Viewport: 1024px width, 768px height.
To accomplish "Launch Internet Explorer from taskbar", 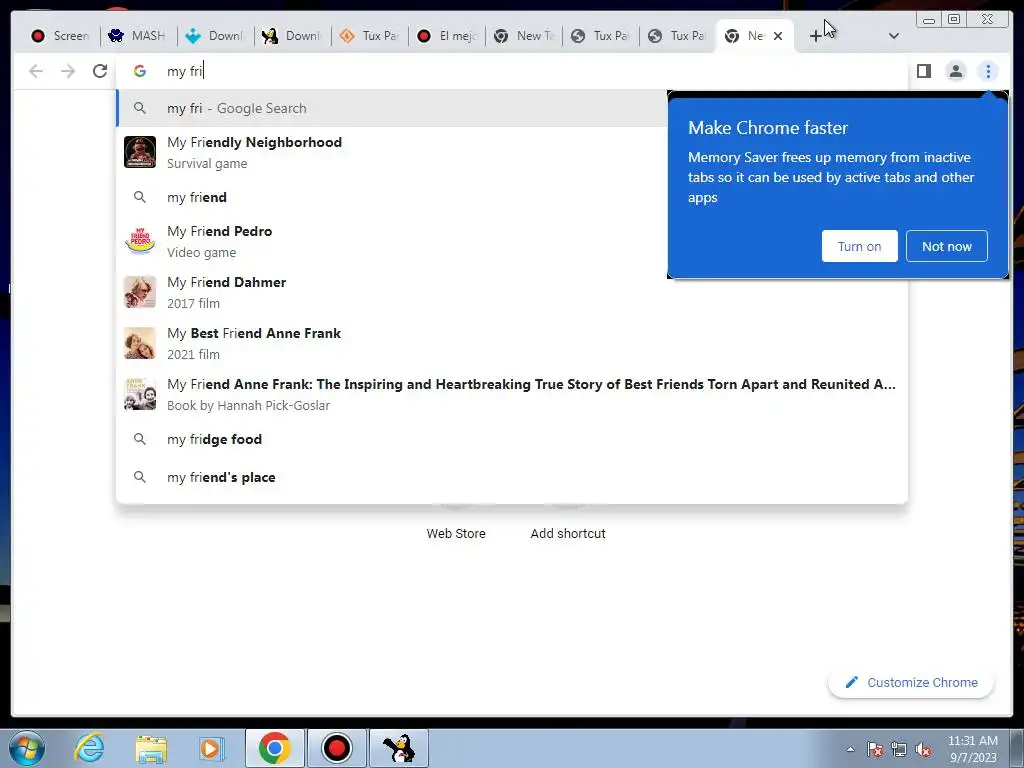I will 89,748.
